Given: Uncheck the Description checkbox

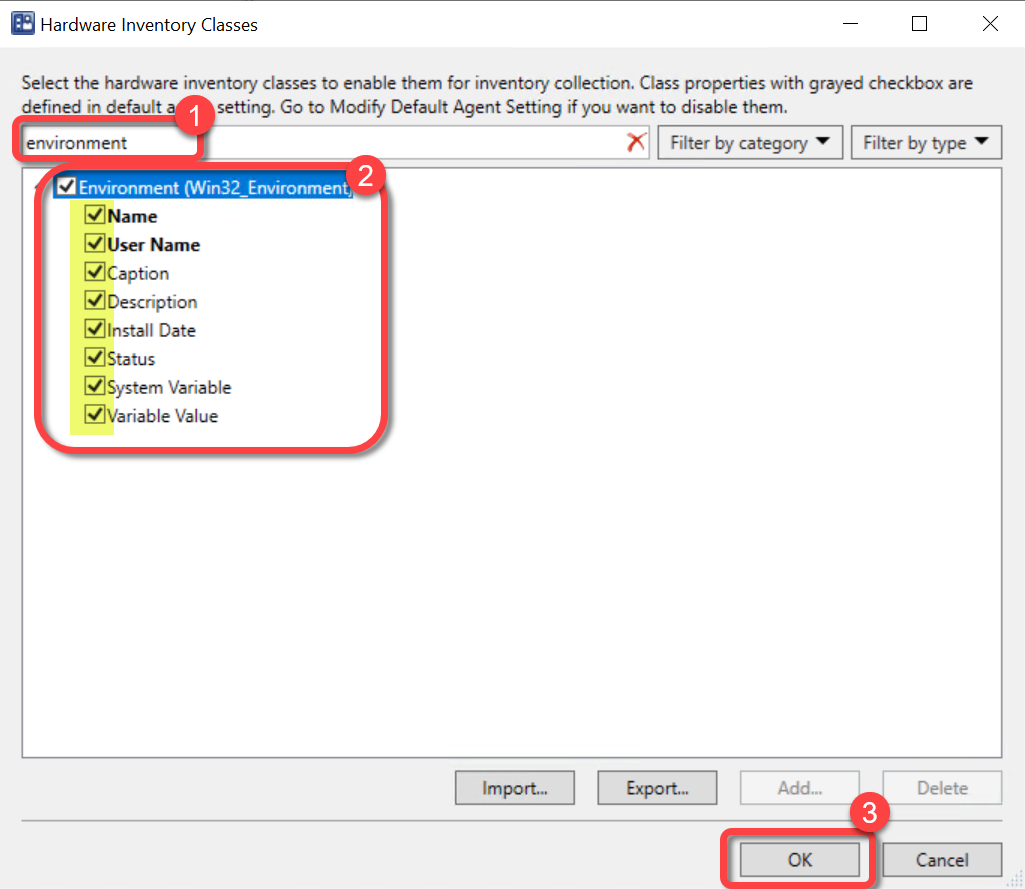Looking at the screenshot, I should pos(95,301).
